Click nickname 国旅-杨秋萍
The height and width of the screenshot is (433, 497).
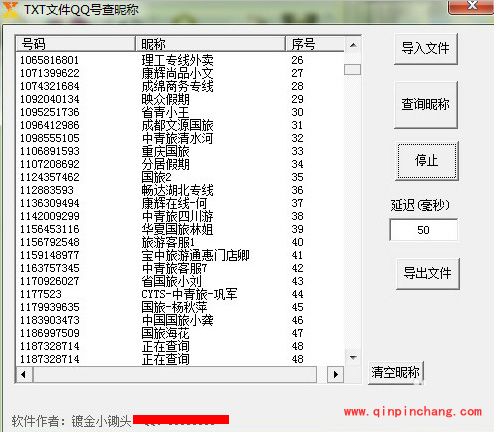coord(174,307)
